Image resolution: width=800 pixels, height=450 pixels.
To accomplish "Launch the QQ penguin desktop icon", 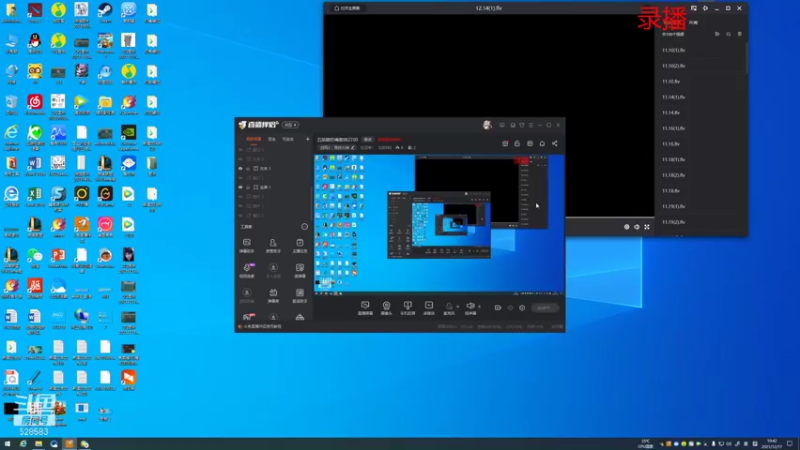I will pyautogui.click(x=35, y=41).
